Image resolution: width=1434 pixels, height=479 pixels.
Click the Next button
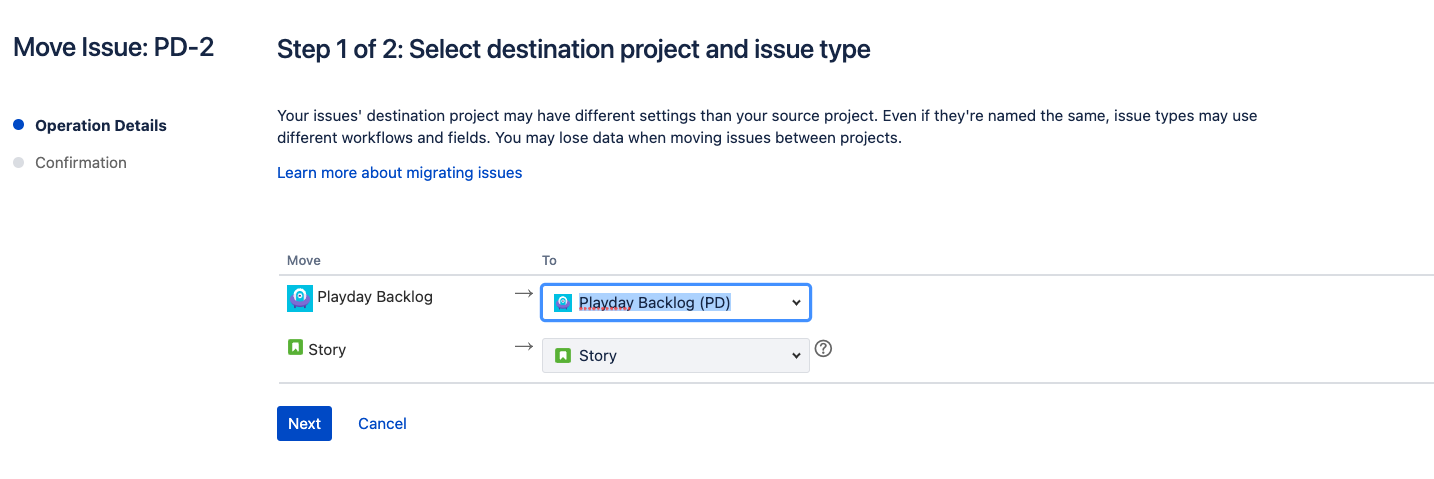click(304, 423)
